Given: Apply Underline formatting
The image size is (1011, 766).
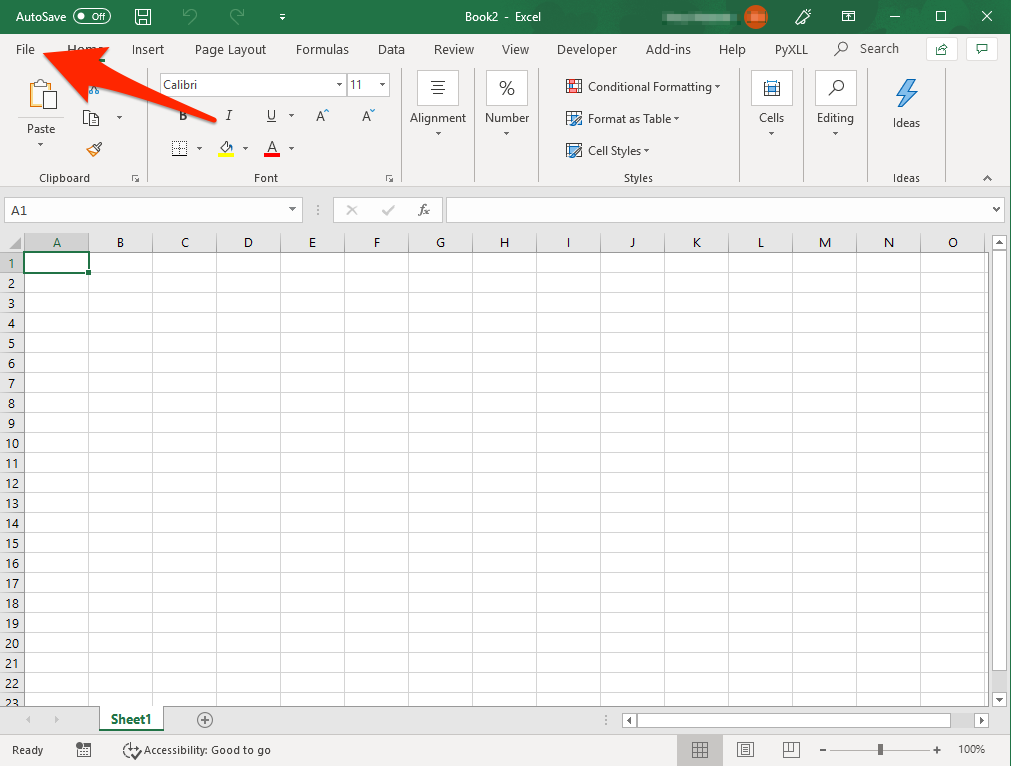Looking at the screenshot, I should pyautogui.click(x=271, y=116).
